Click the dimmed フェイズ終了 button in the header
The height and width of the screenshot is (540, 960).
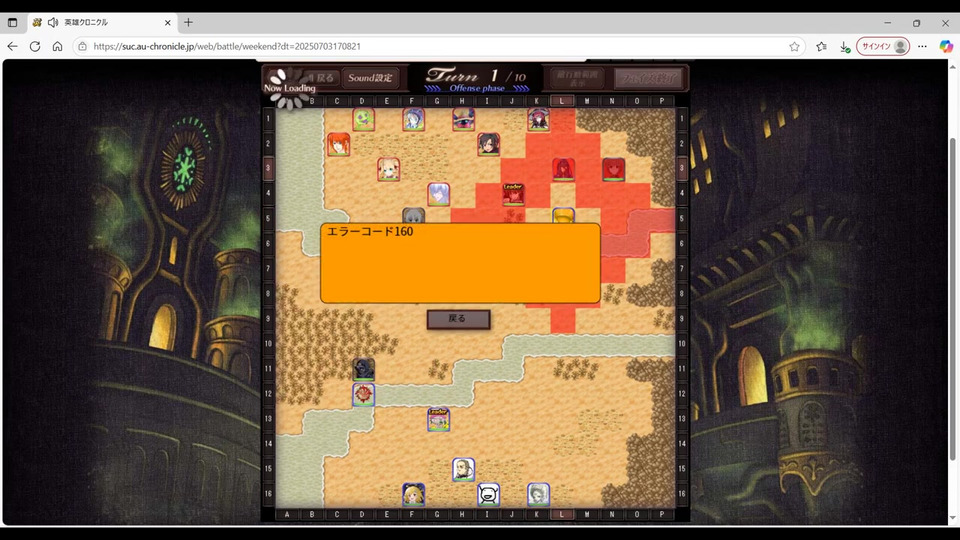click(648, 78)
